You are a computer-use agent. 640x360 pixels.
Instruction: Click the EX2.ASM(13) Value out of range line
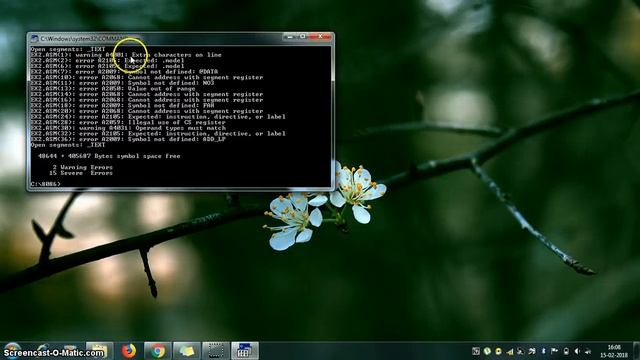click(113, 89)
